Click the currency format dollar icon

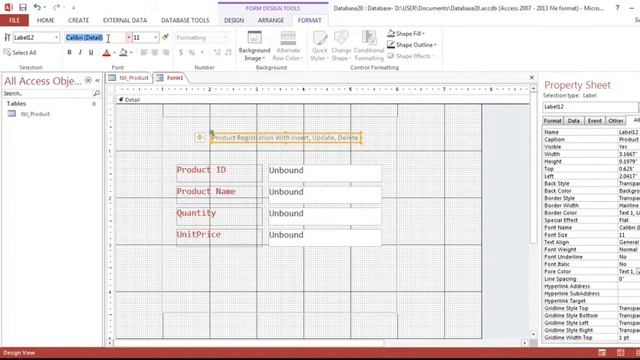click(x=181, y=52)
